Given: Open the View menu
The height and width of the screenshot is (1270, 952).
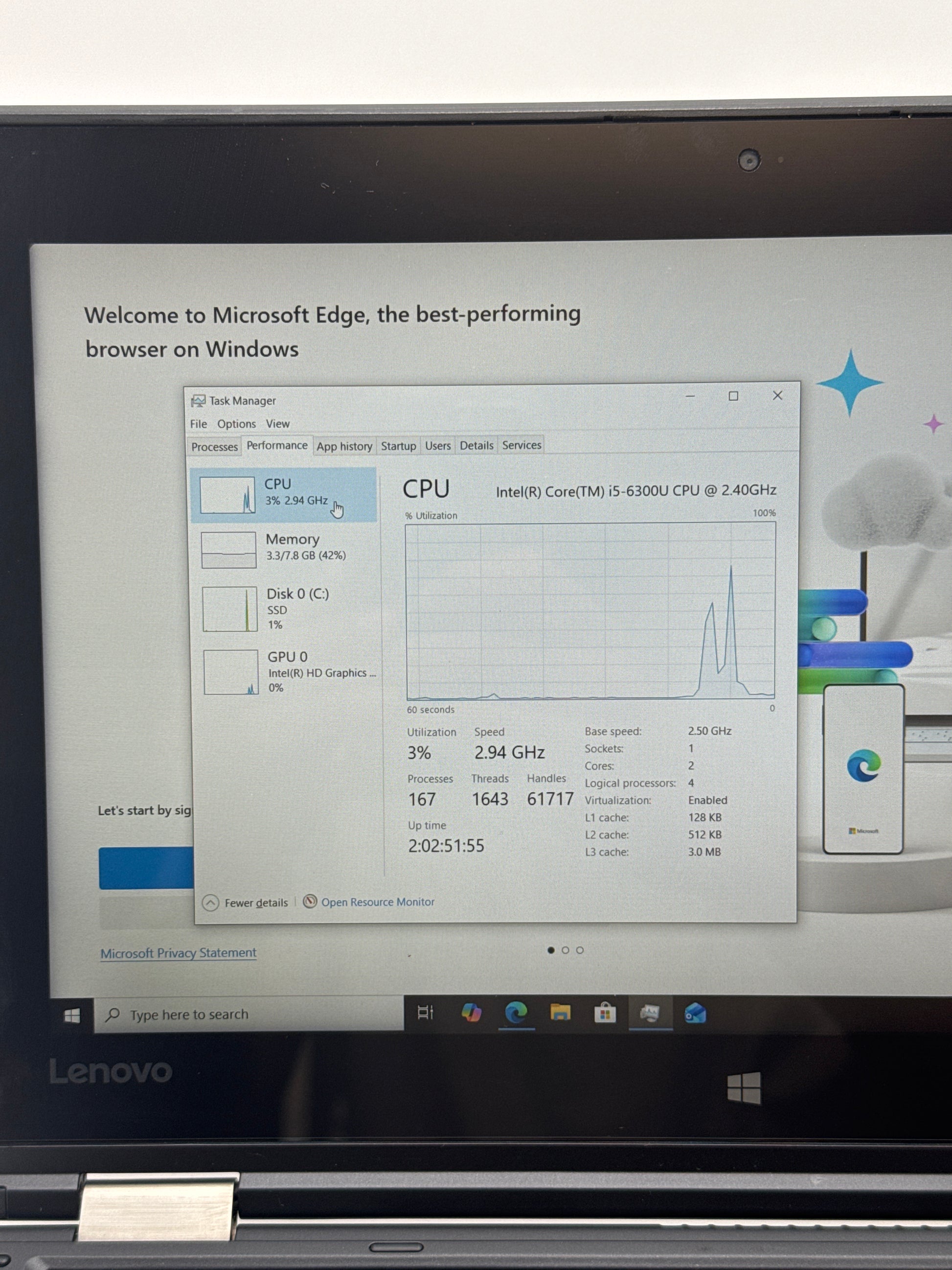Looking at the screenshot, I should (278, 424).
